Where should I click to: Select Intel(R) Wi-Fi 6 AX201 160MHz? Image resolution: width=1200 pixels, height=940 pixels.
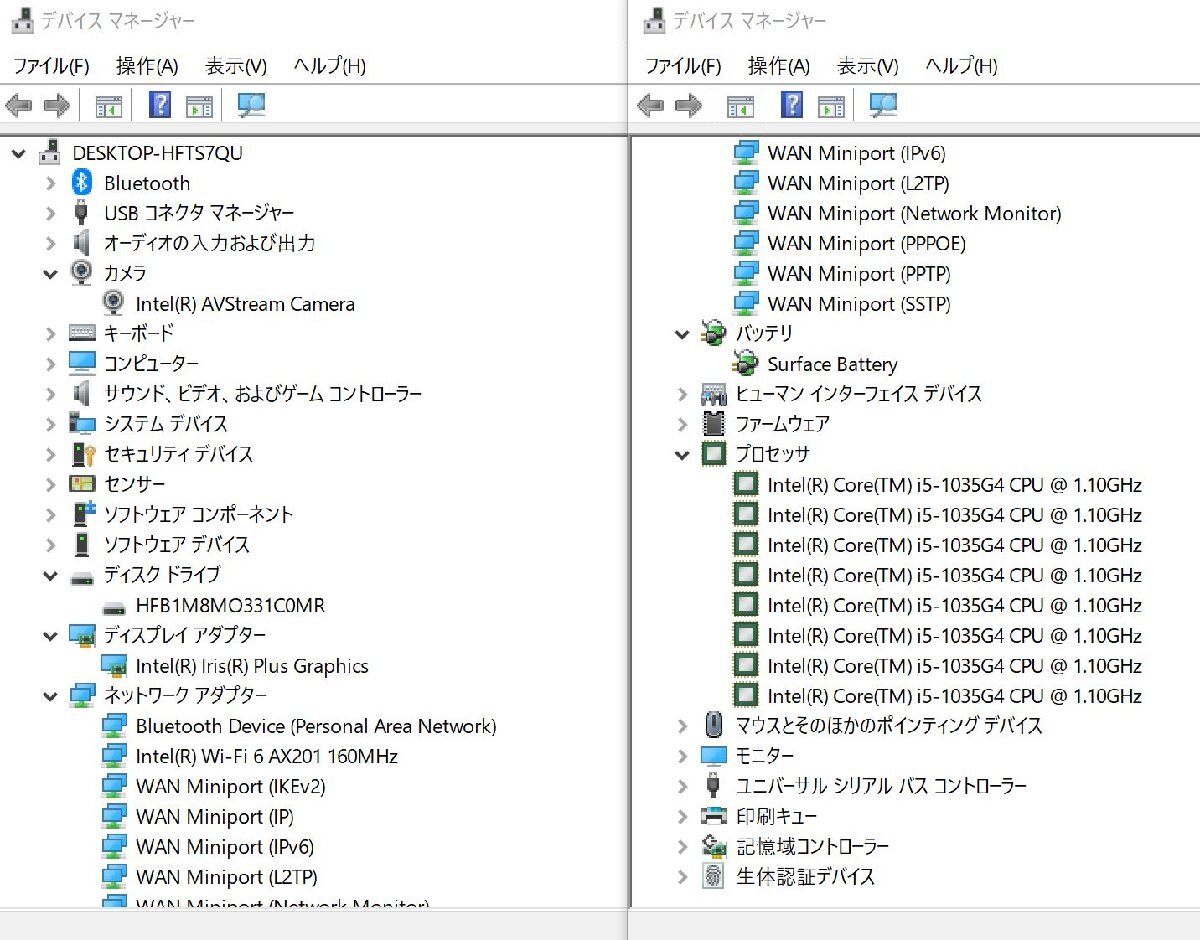(267, 756)
